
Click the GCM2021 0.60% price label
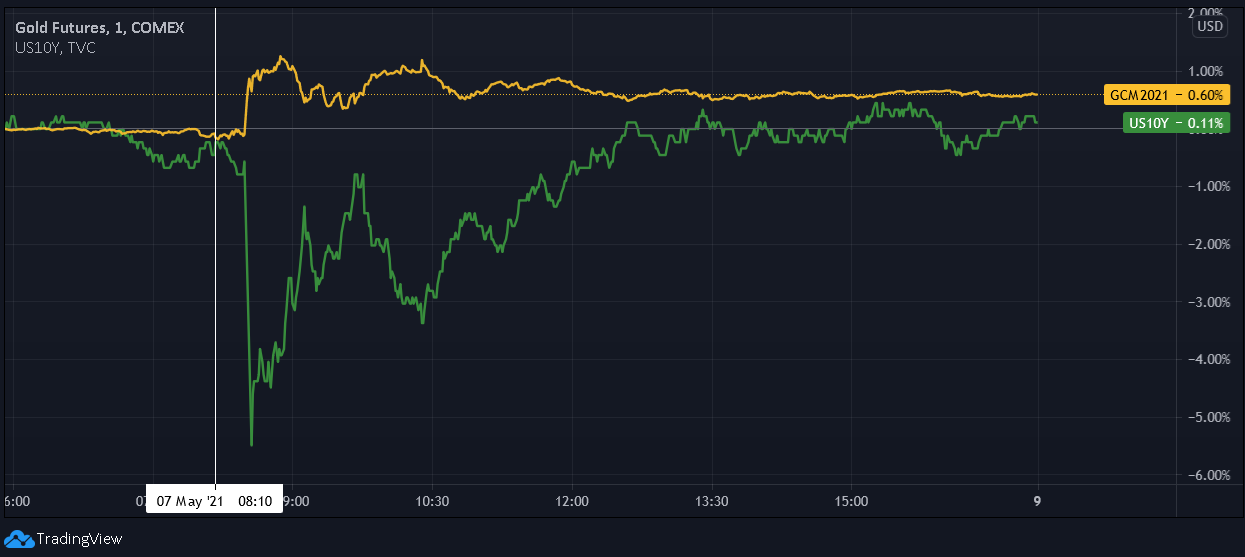(1167, 95)
